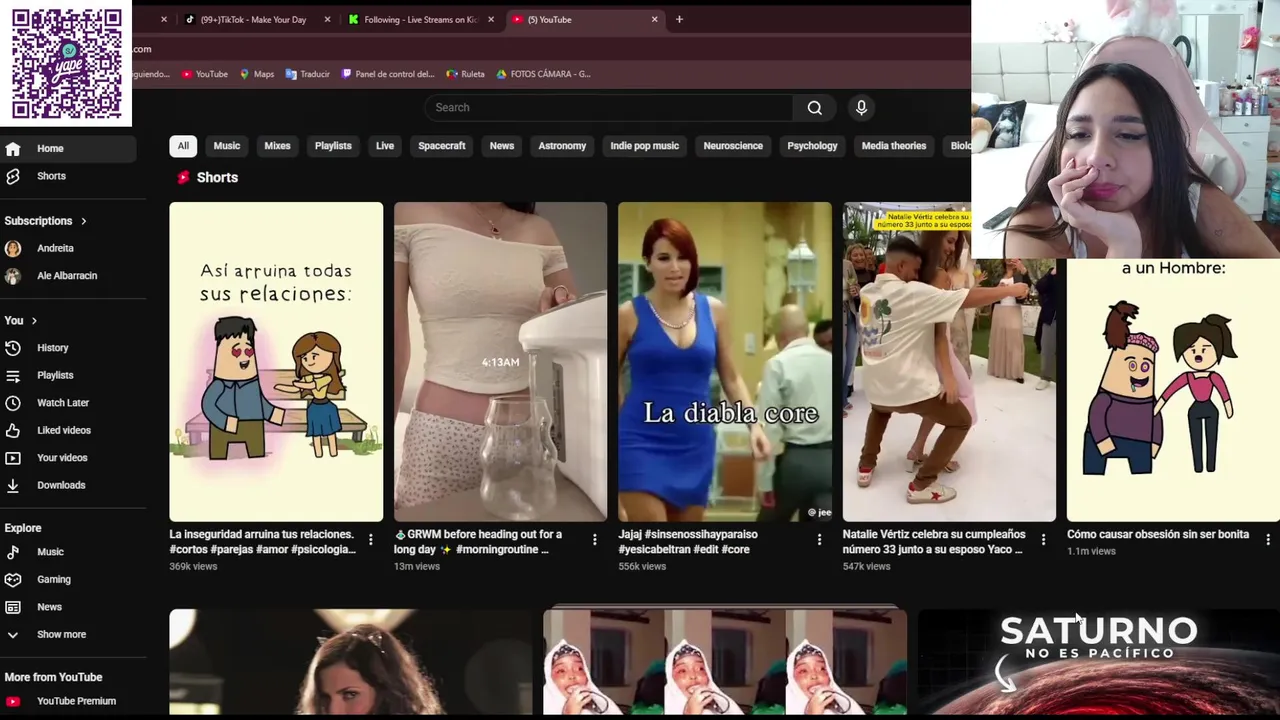This screenshot has height=720, width=1280.
Task: Open Traducir bookmark
Action: pos(307,74)
